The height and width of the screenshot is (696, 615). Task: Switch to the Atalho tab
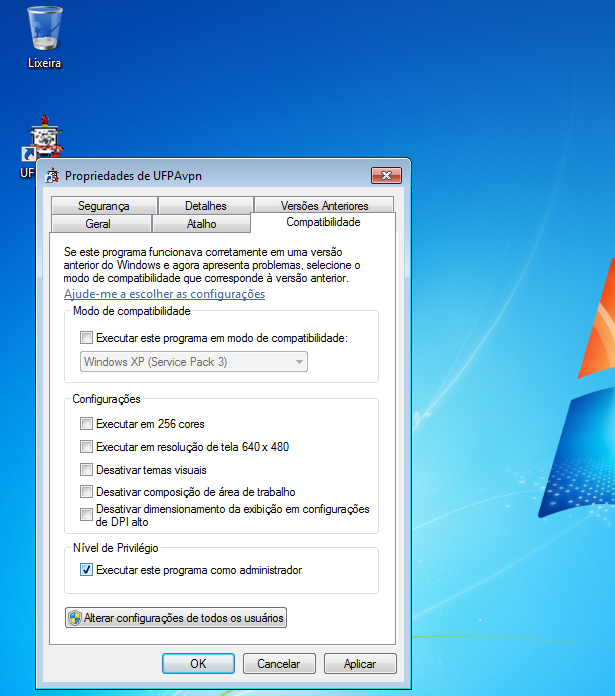[201, 224]
